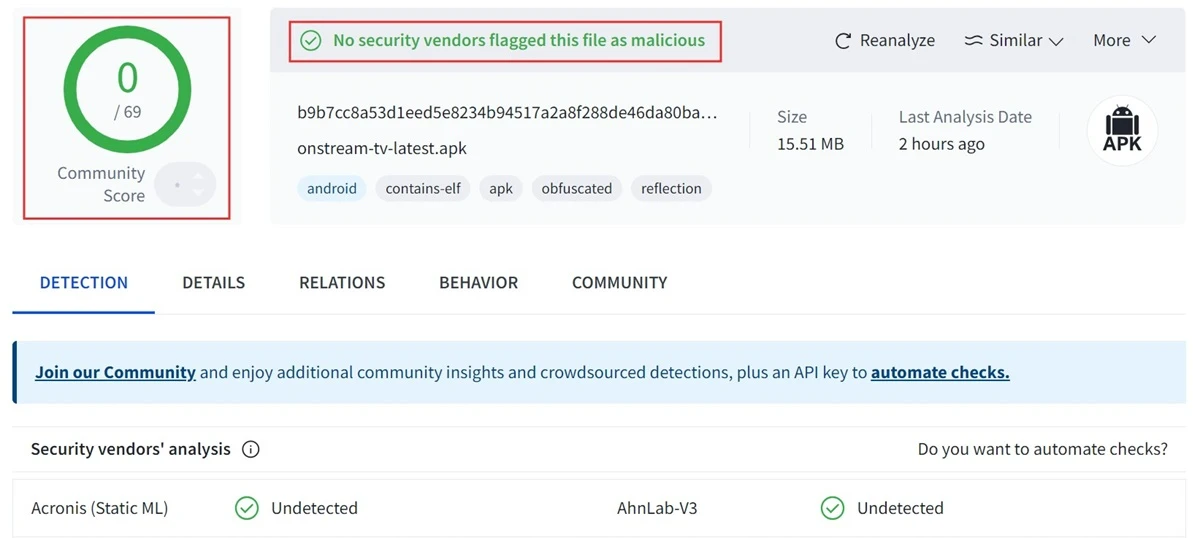Switch to the DETAILS tab
Screen dimensions: 1200x538
point(213,283)
